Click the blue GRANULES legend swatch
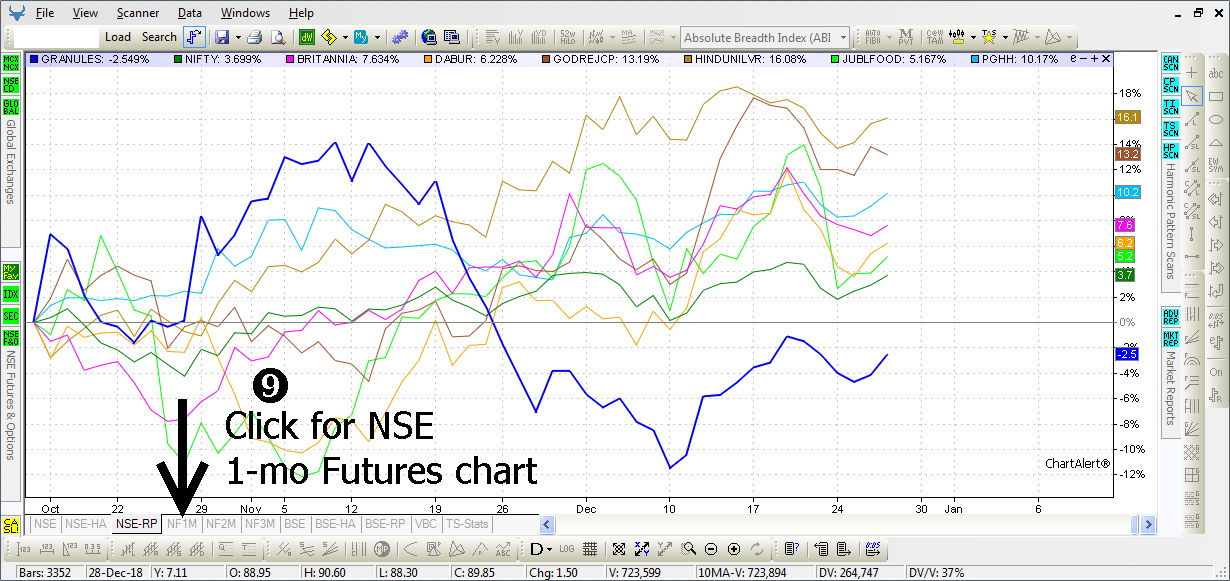 [35, 60]
